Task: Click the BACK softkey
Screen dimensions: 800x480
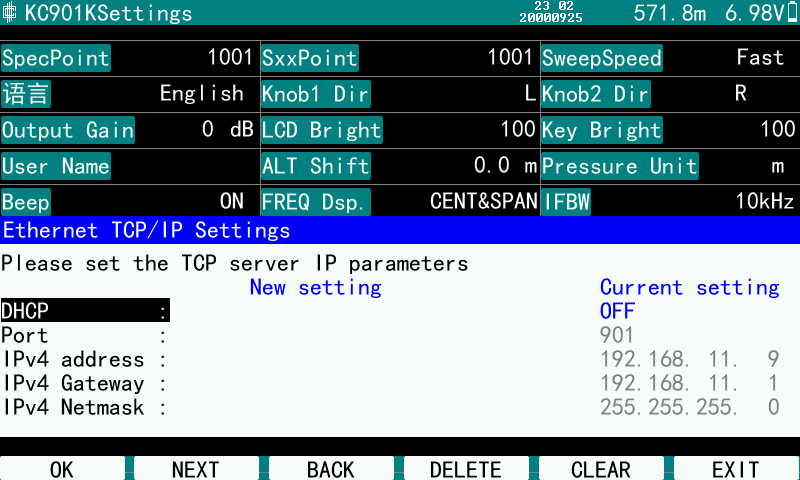Action: click(331, 469)
